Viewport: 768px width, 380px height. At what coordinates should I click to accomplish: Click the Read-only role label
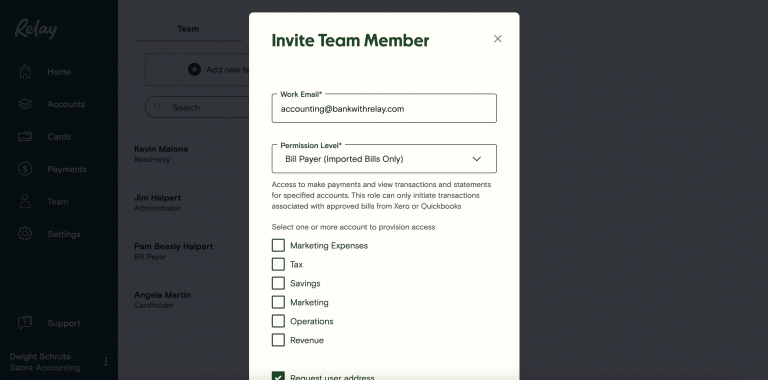click(x=152, y=160)
